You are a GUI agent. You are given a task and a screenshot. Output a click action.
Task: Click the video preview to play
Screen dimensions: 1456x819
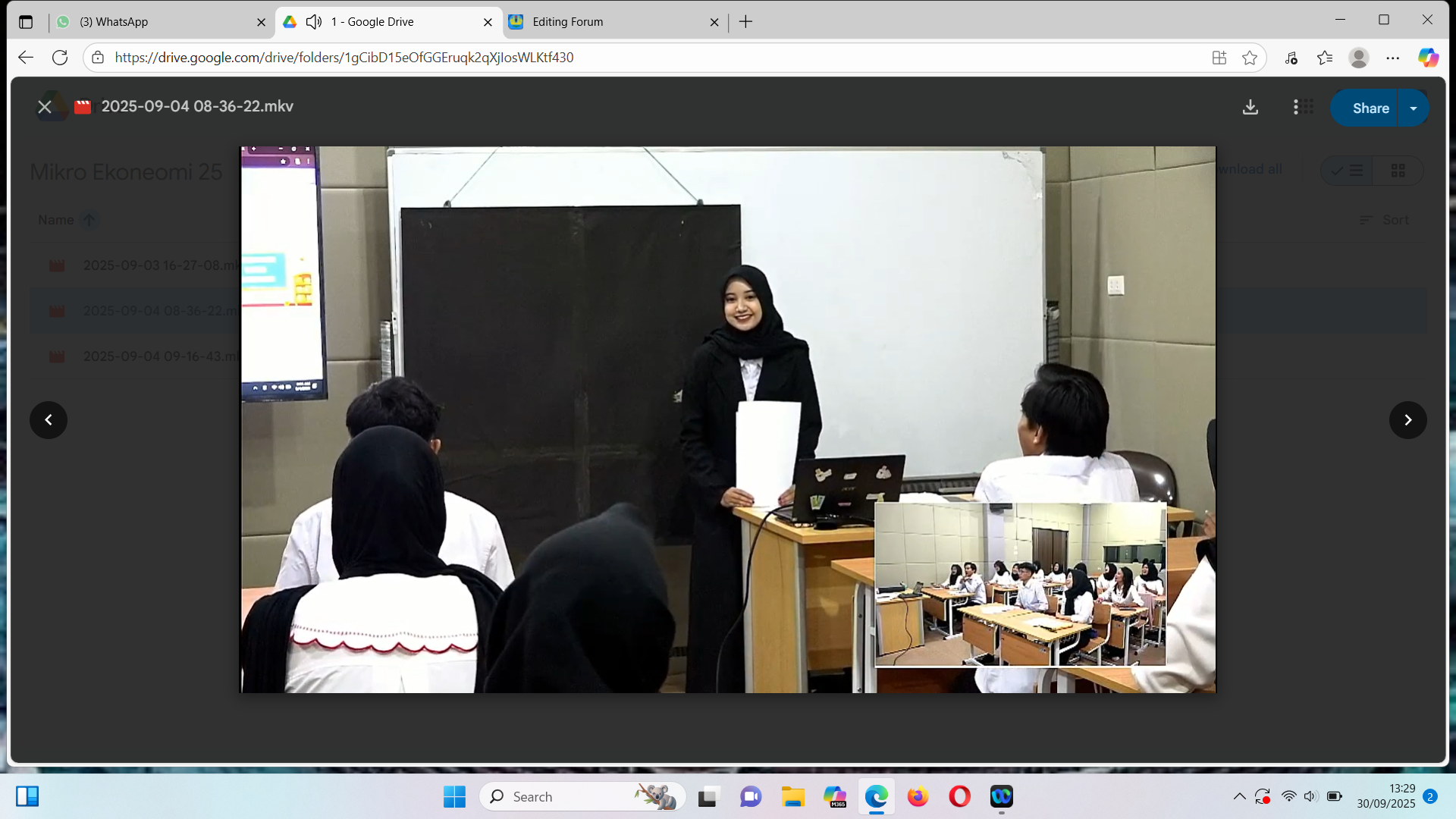[728, 419]
